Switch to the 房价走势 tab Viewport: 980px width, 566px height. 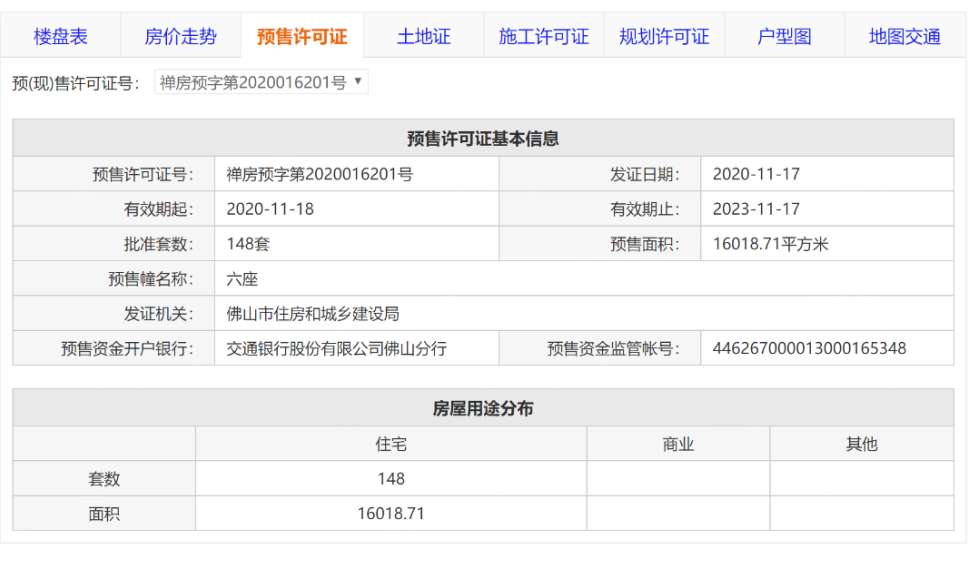point(181,36)
